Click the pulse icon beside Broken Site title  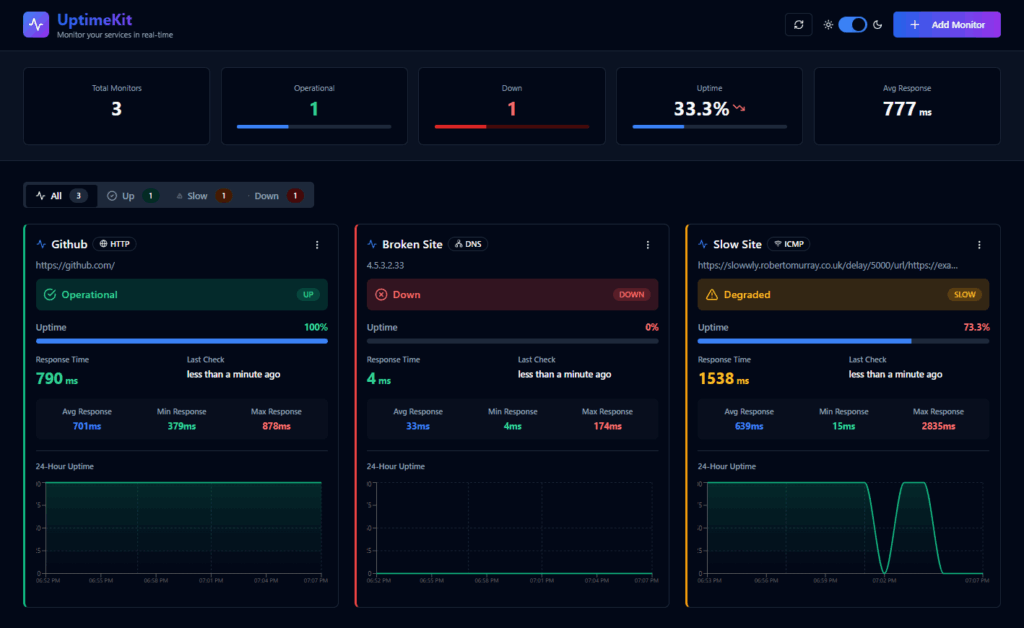(372, 244)
